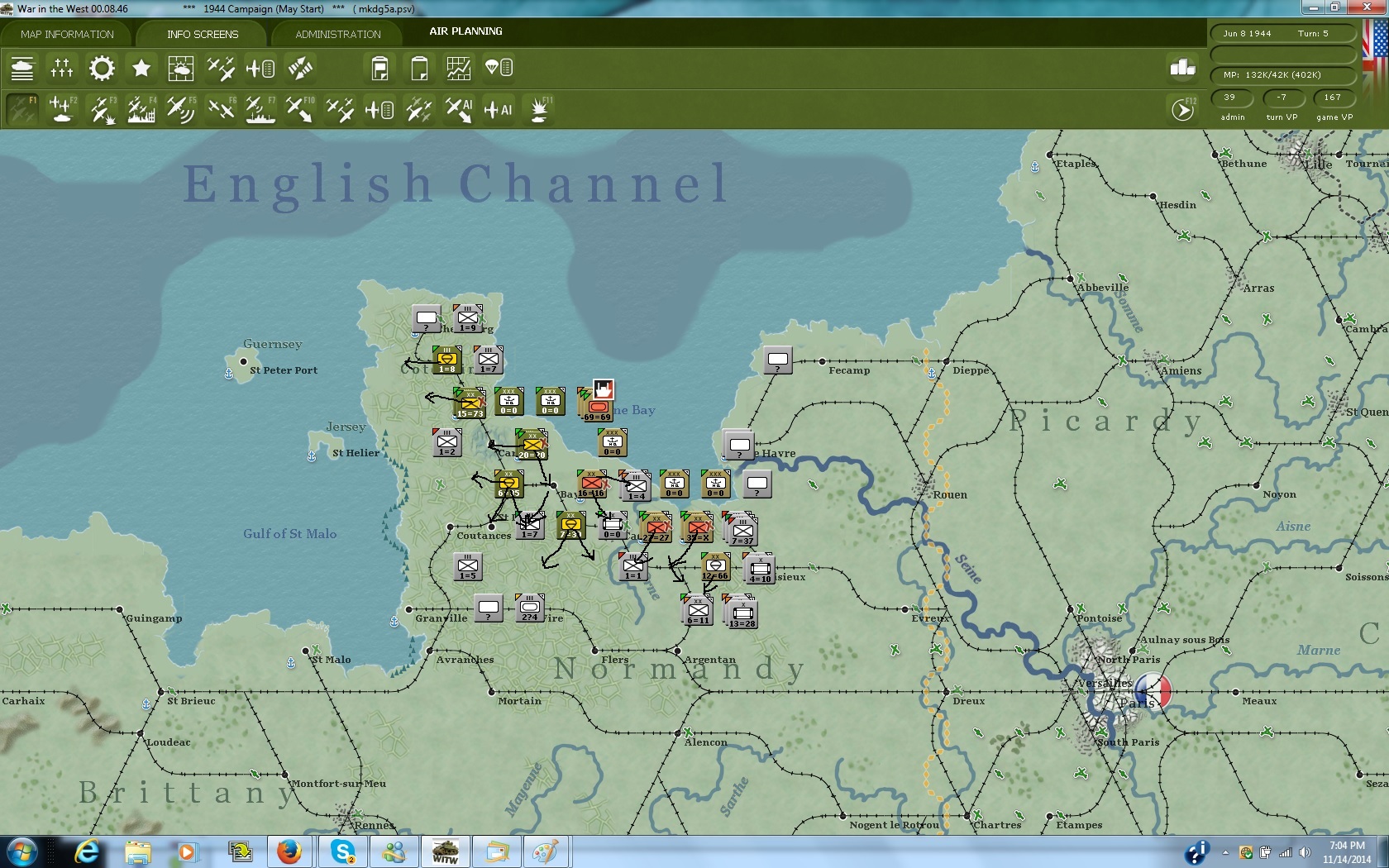
Task: Open the unit list icon with tank
Action: click(22, 68)
